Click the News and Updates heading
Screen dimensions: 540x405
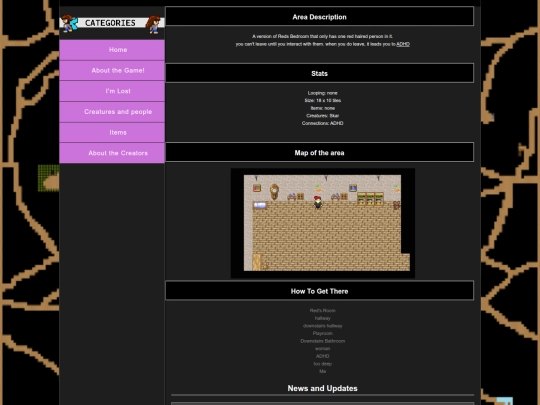click(323, 388)
